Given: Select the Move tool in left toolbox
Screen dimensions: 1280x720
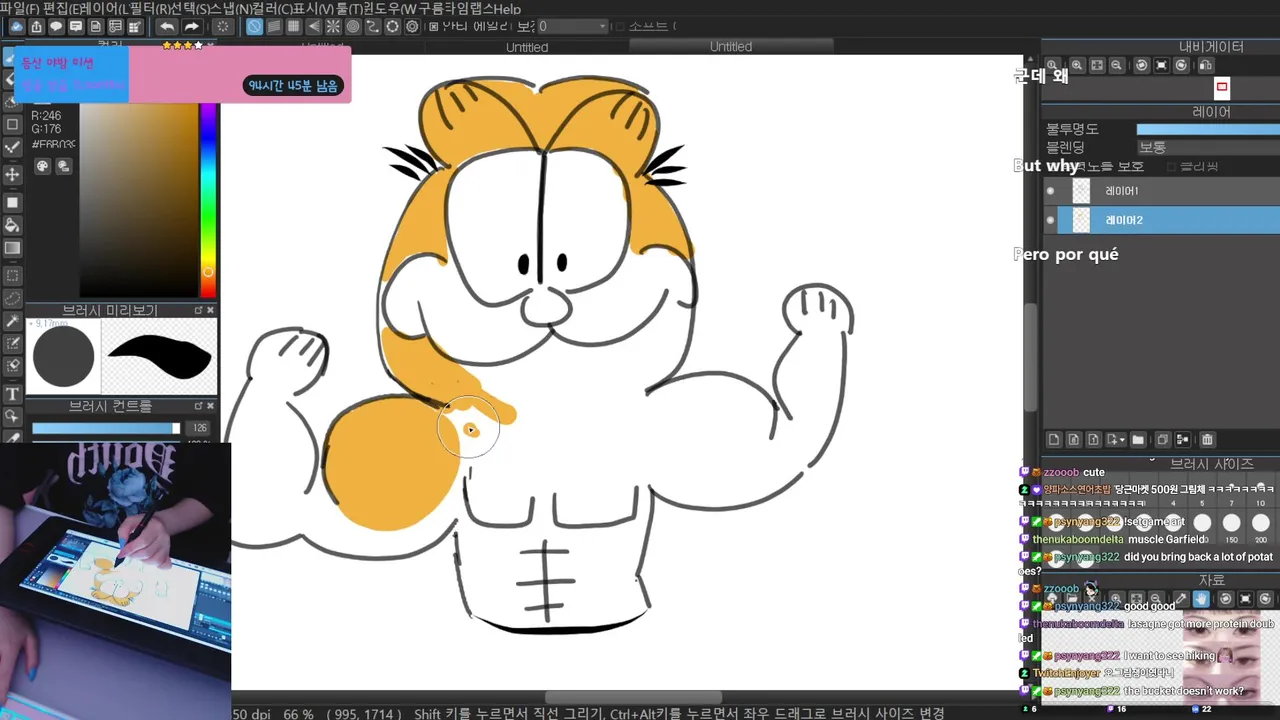Looking at the screenshot, I should point(12,174).
